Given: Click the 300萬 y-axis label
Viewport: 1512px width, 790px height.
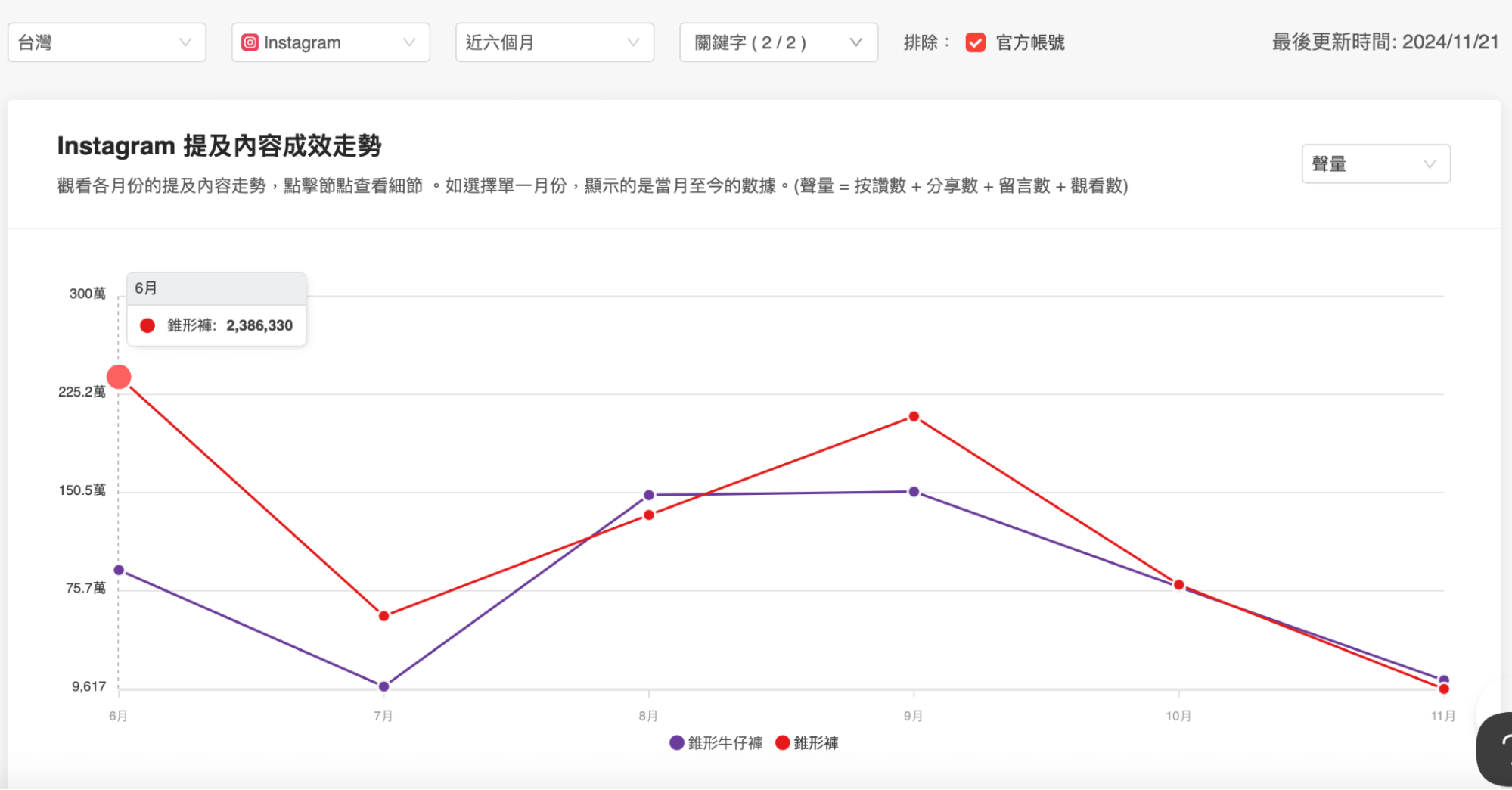Looking at the screenshot, I should click(88, 294).
